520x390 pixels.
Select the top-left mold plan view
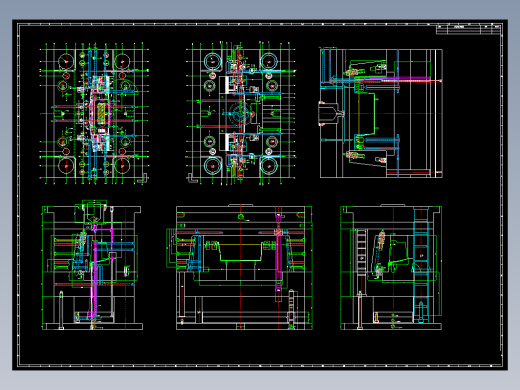(94, 113)
